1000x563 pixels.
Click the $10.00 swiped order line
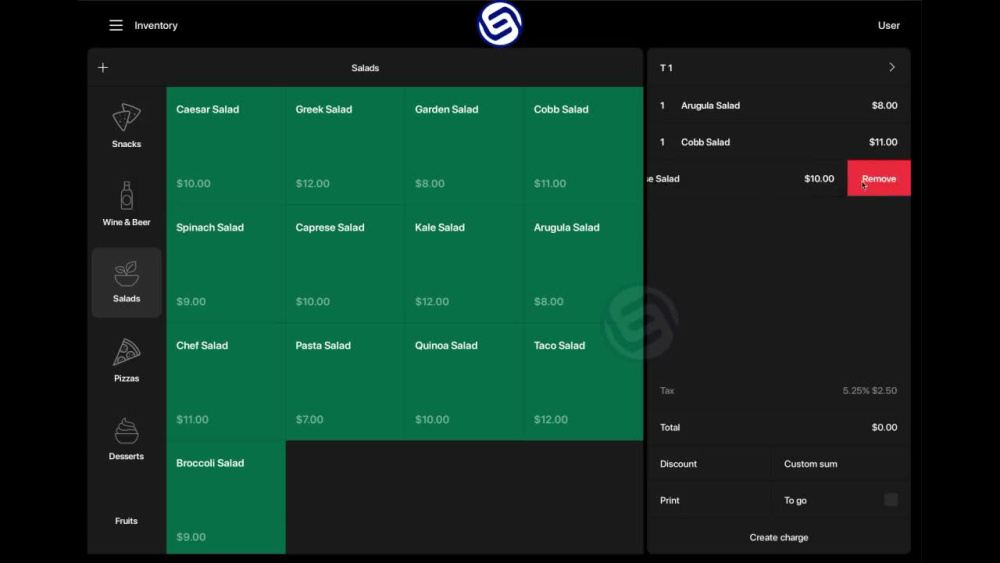[x=747, y=179]
